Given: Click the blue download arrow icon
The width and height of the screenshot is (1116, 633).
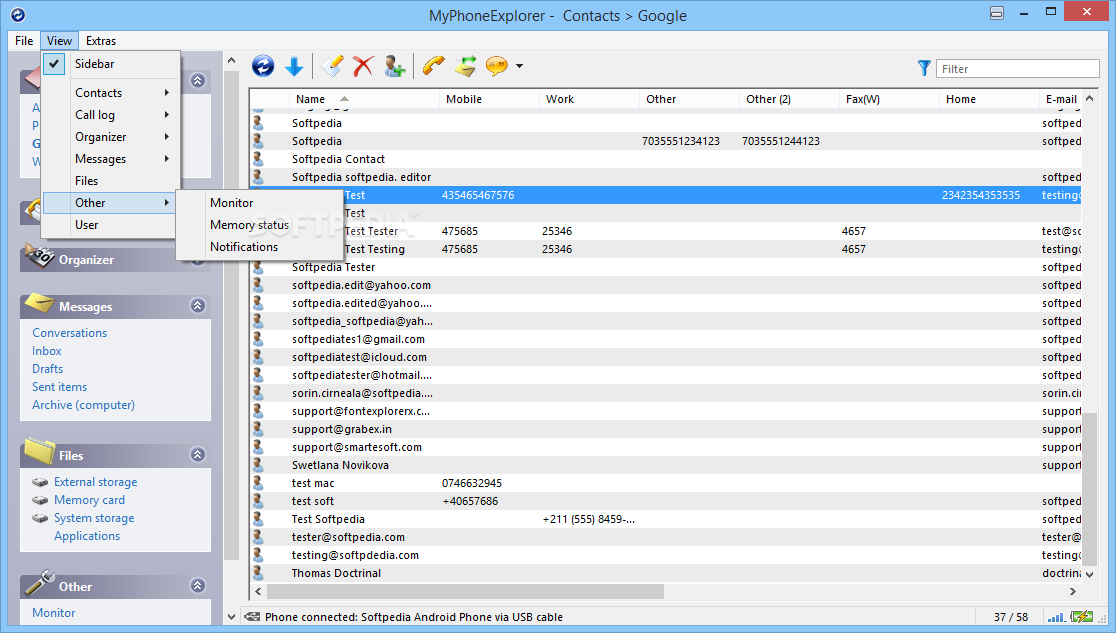Looking at the screenshot, I should pos(294,66).
